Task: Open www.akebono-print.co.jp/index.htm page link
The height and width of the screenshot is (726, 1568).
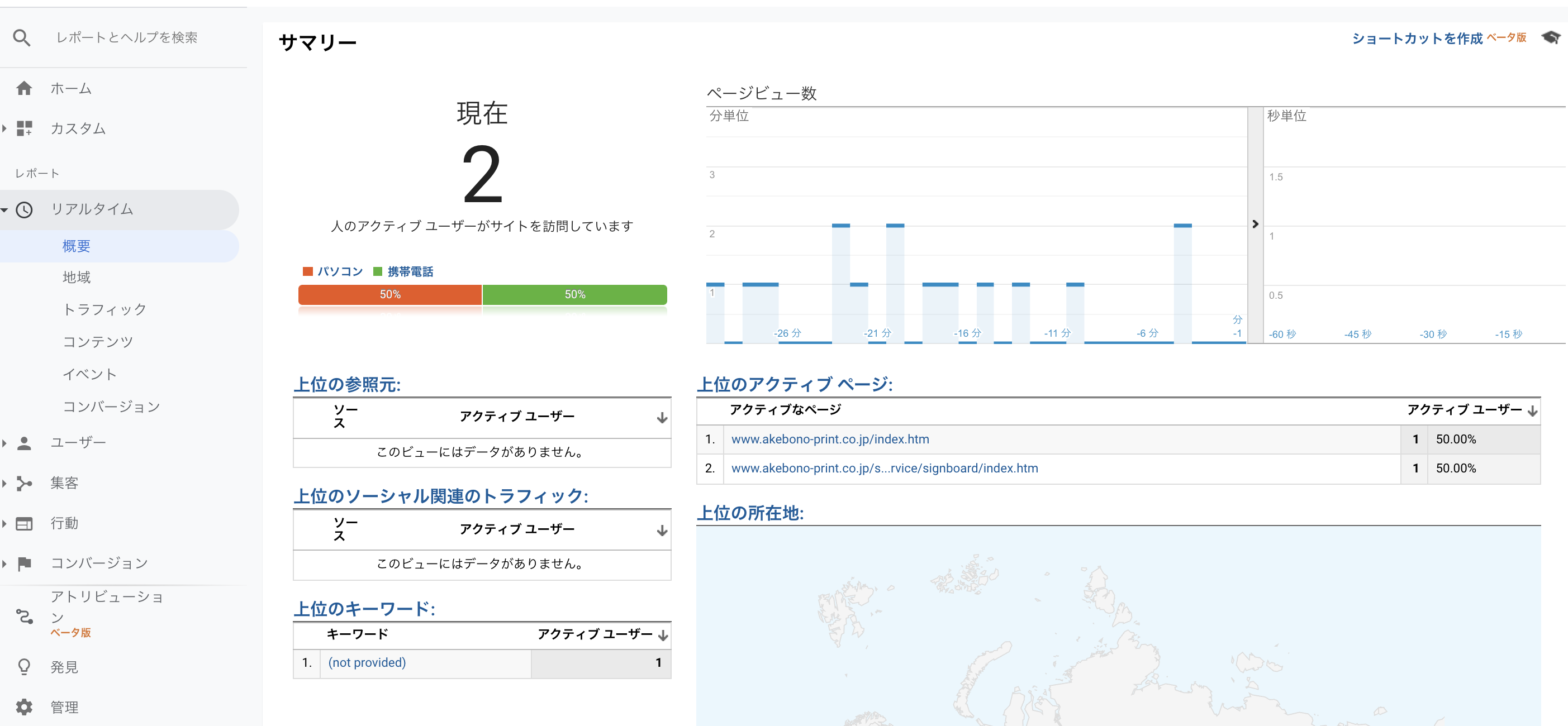Action: pos(830,439)
